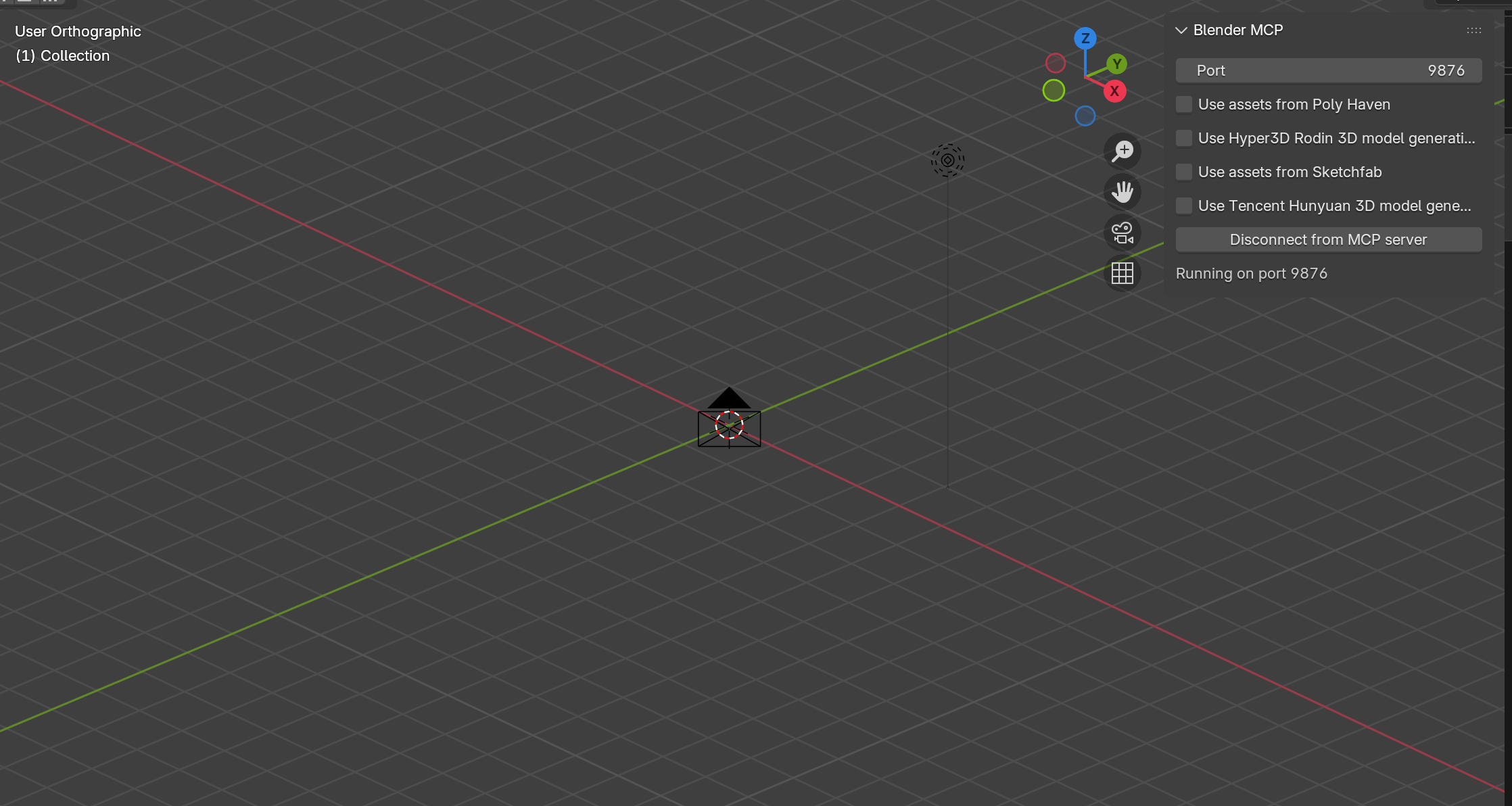Click the negative X ball on the gizmo
1512x806 pixels.
pos(1055,62)
